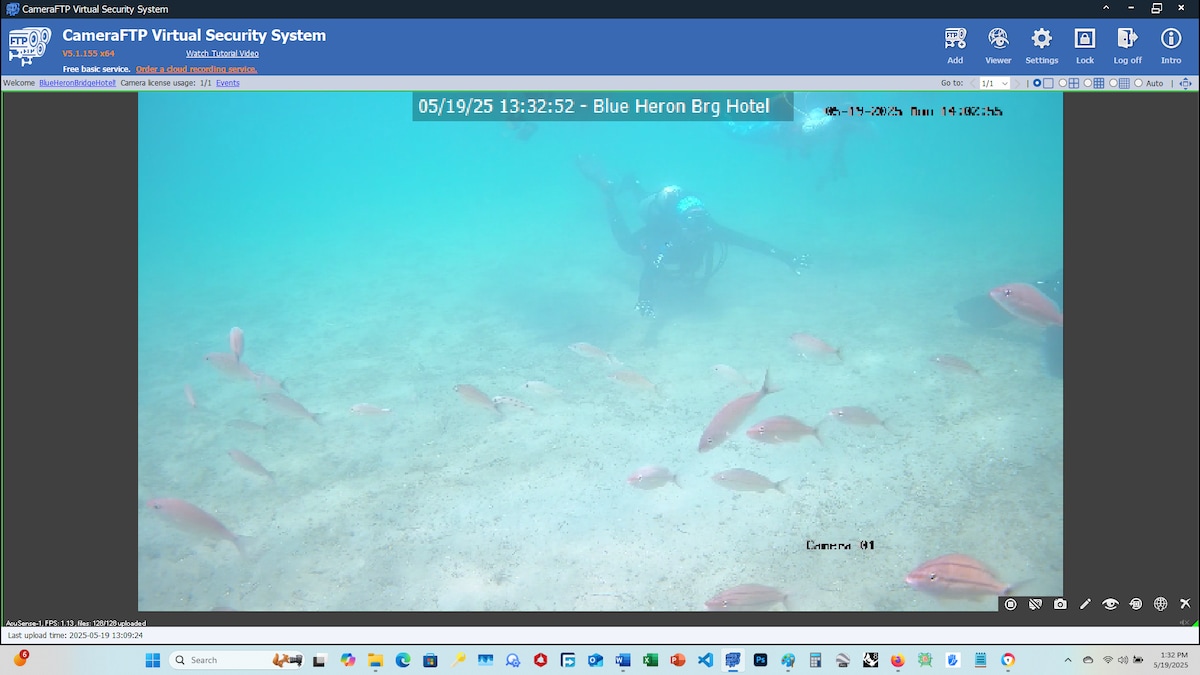Click the full screen expand arrows icon
Screen dimensions: 1200x675
[x=1185, y=83]
